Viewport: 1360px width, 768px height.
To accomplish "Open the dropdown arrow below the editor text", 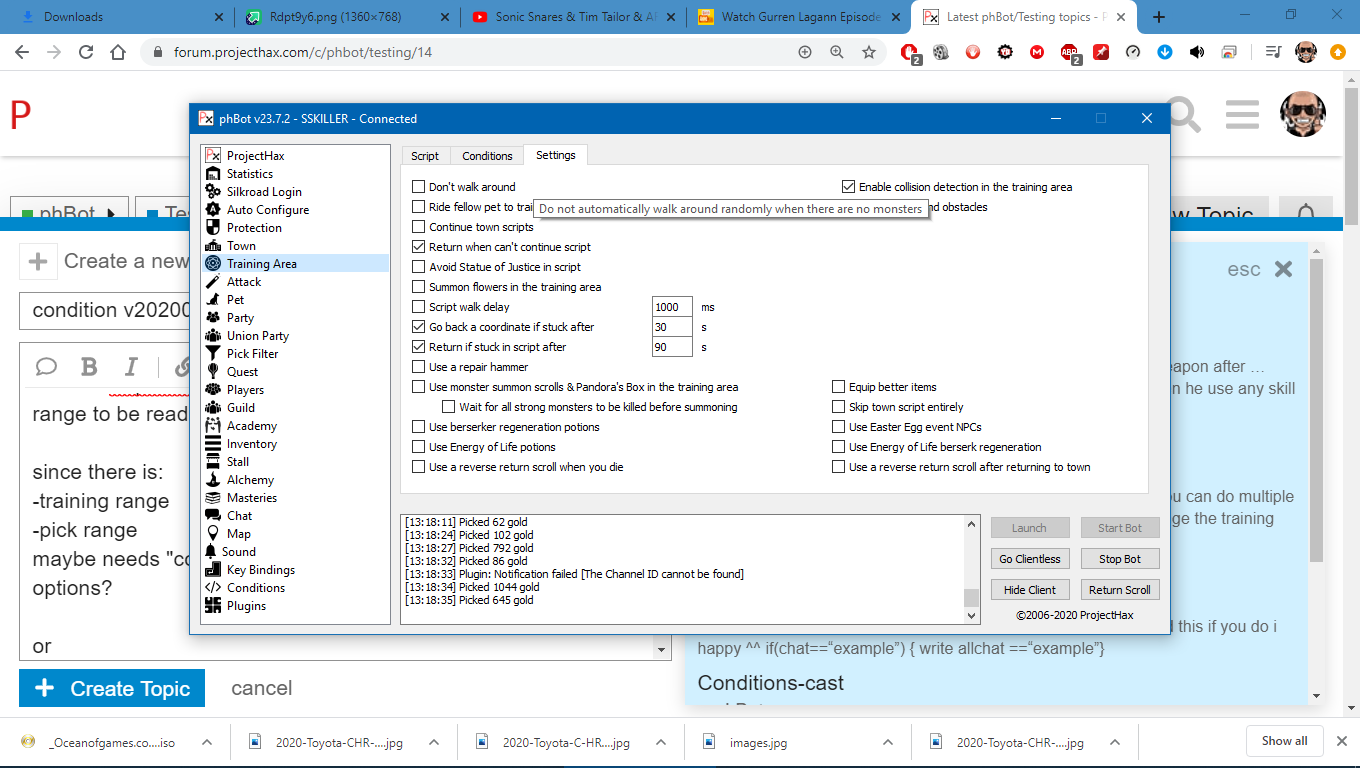I will tap(660, 649).
